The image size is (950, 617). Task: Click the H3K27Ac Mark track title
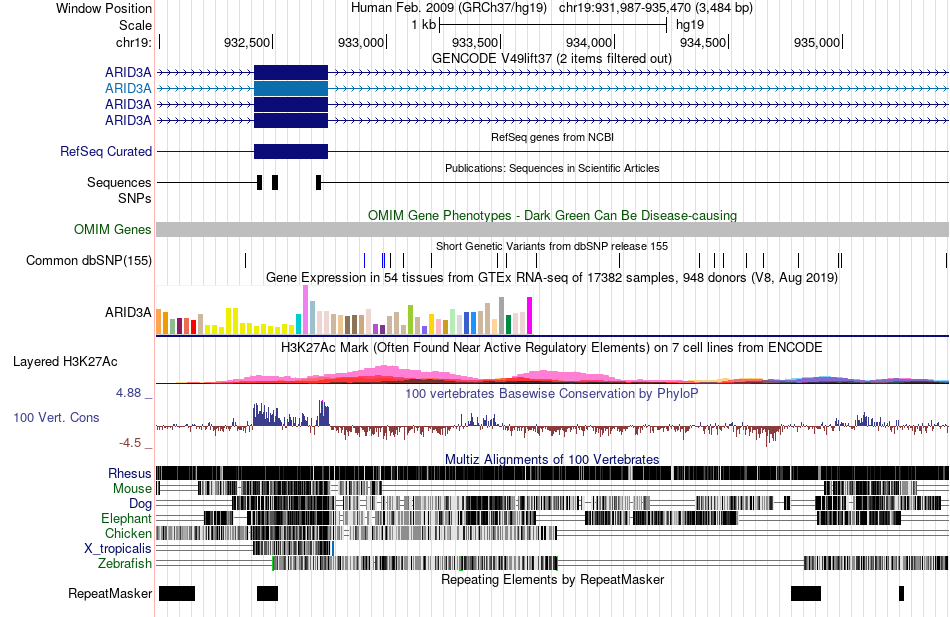tap(552, 348)
